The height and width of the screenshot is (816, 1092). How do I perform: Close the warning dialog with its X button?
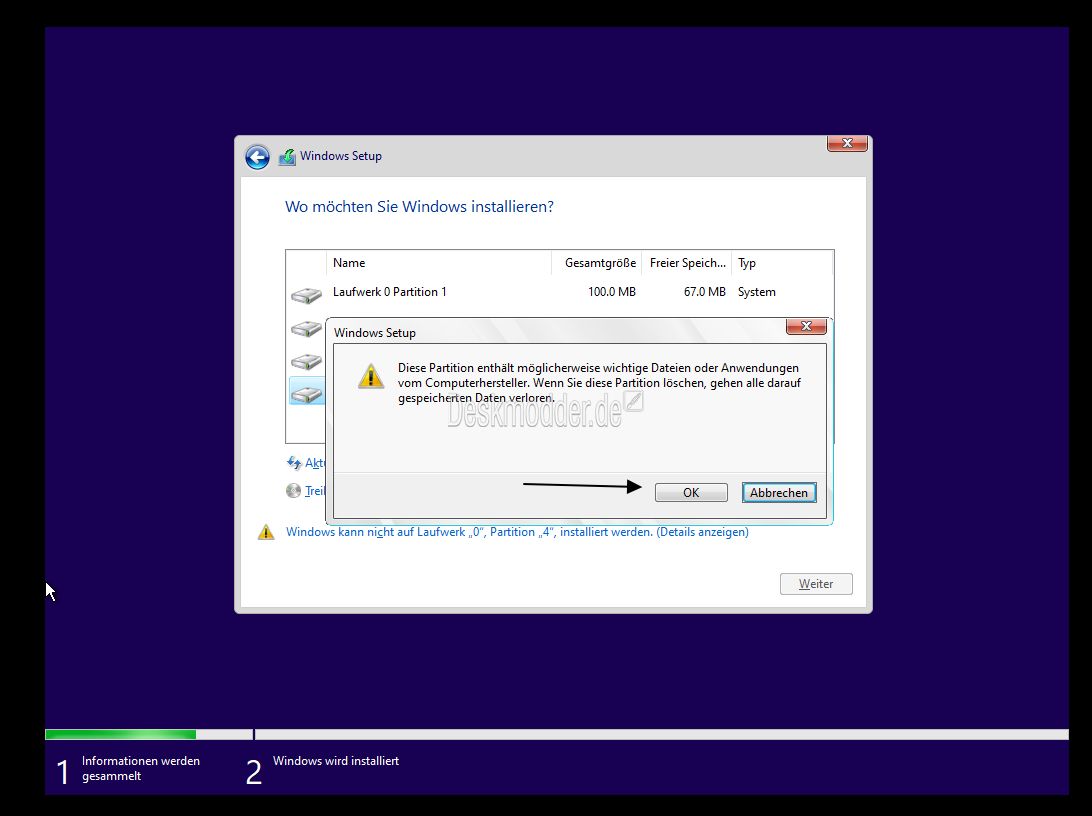point(806,326)
